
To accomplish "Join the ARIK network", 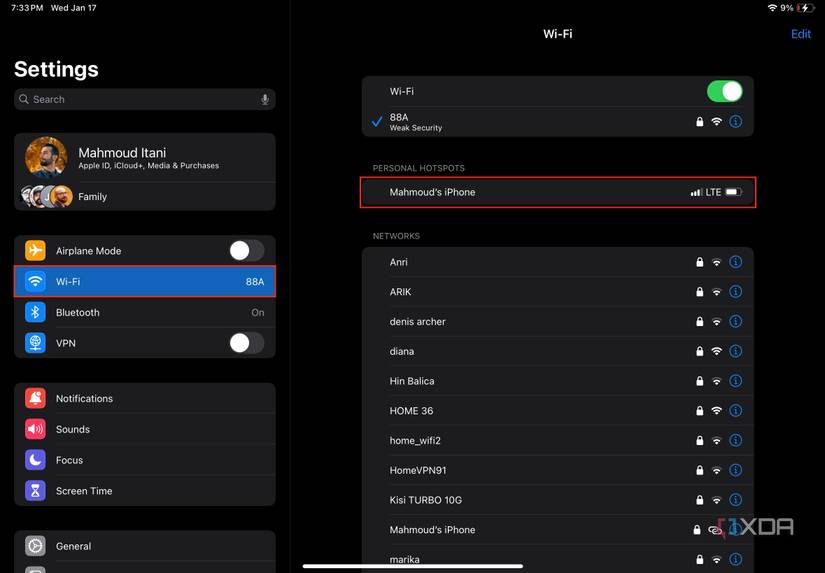I will coord(558,291).
